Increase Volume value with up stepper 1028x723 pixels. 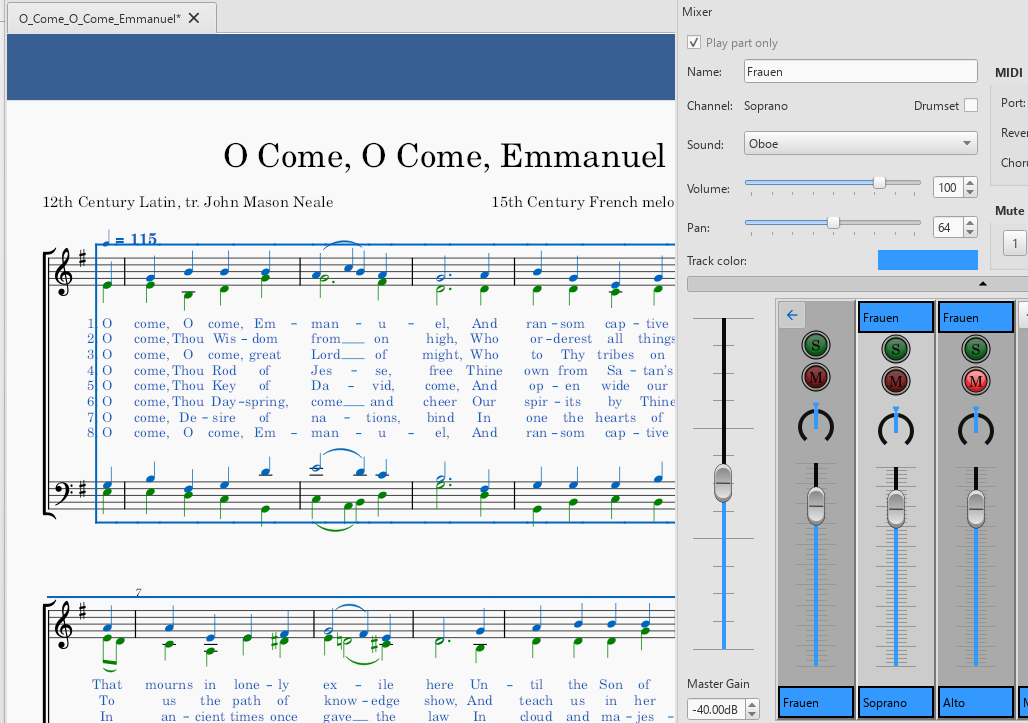click(971, 183)
